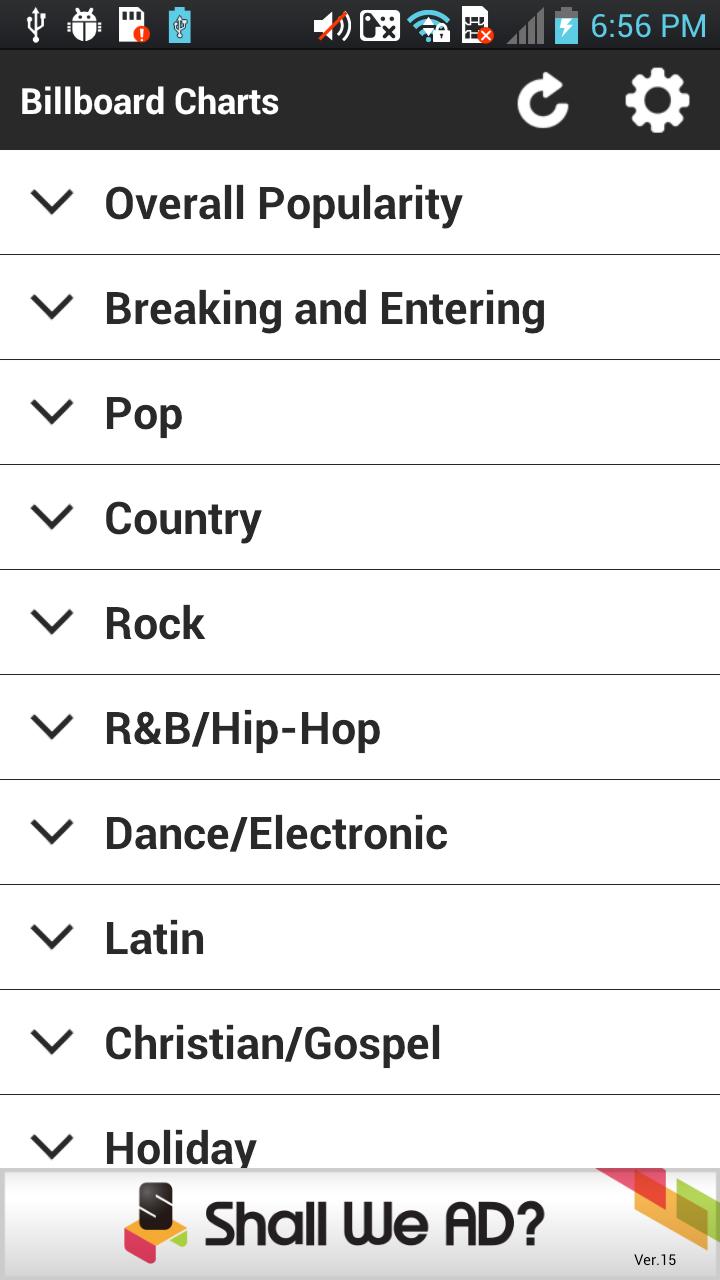Select the R&B/Hip-Hop category row
Image resolution: width=720 pixels, height=1280 pixels.
click(360, 728)
